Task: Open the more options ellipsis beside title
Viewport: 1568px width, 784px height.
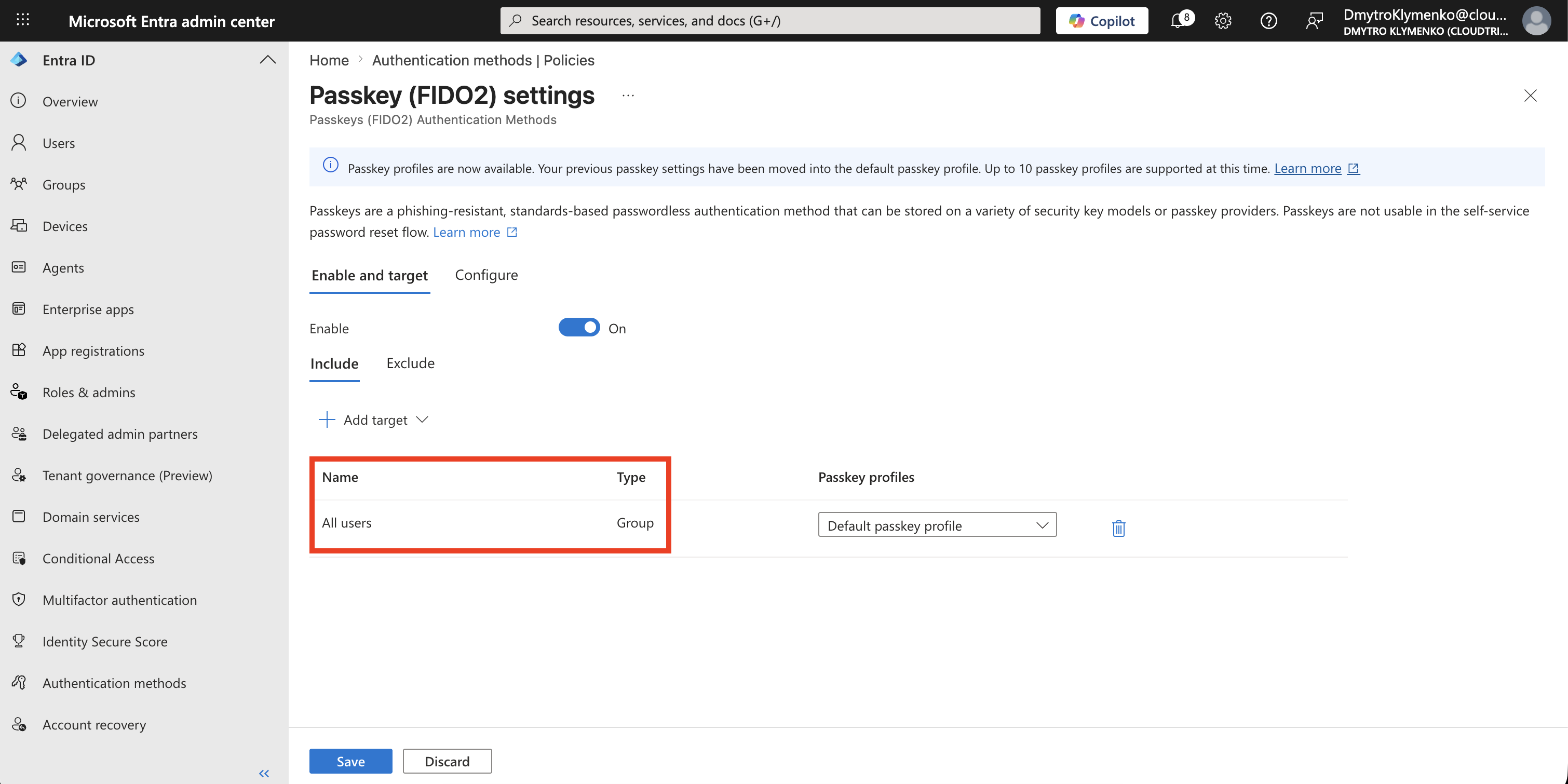Action: 628,96
